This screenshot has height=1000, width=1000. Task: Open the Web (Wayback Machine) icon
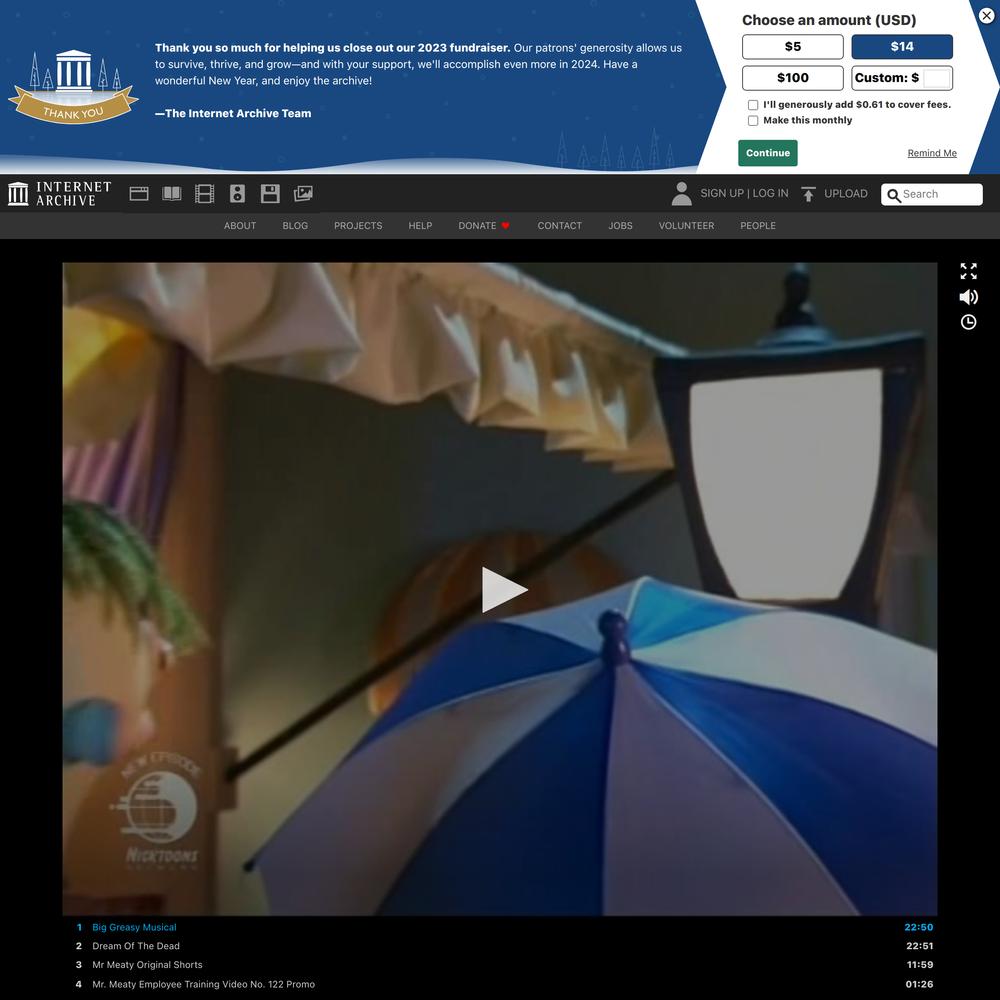[x=139, y=194]
